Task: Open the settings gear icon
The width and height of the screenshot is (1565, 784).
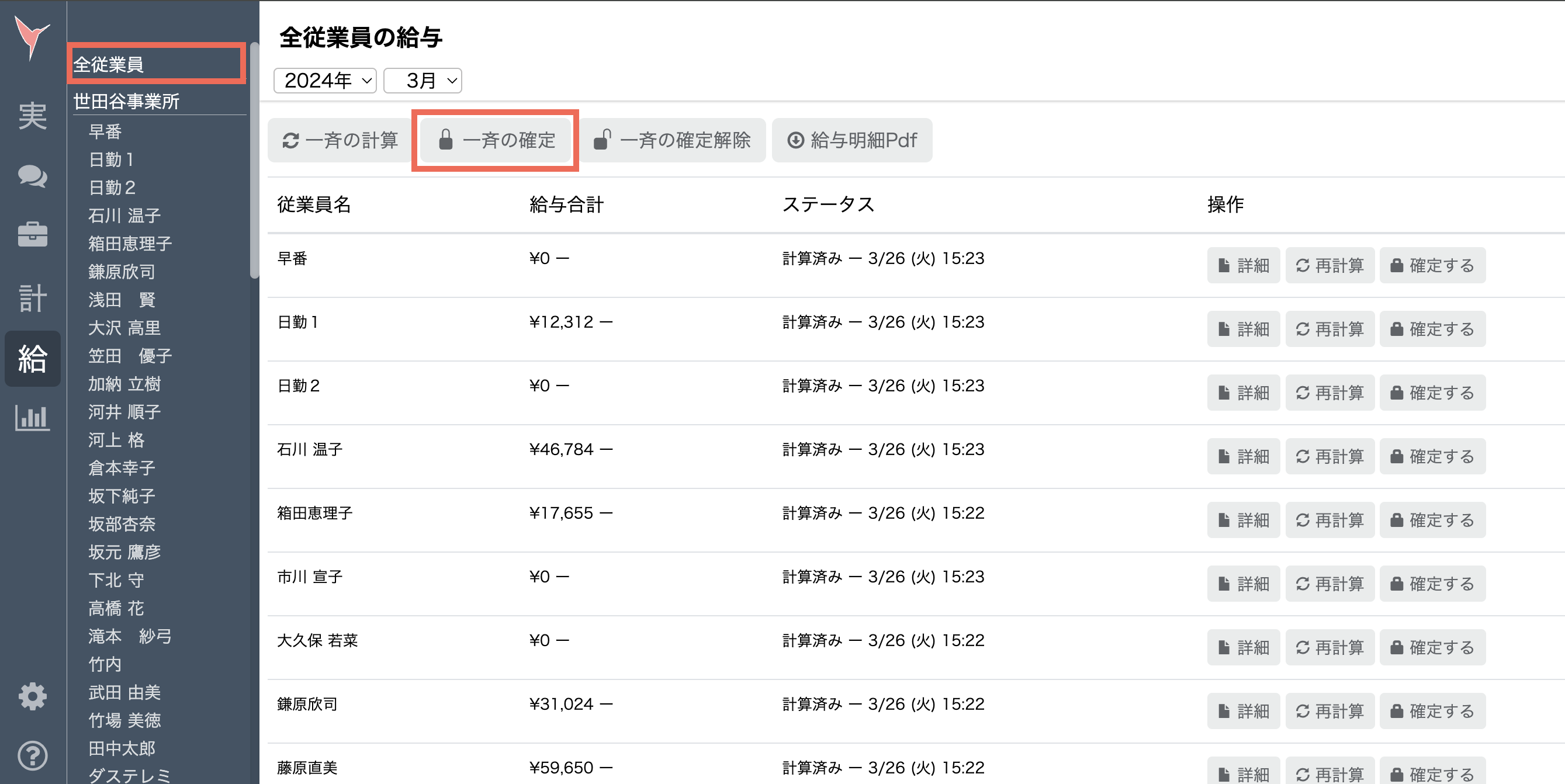Action: (x=32, y=696)
